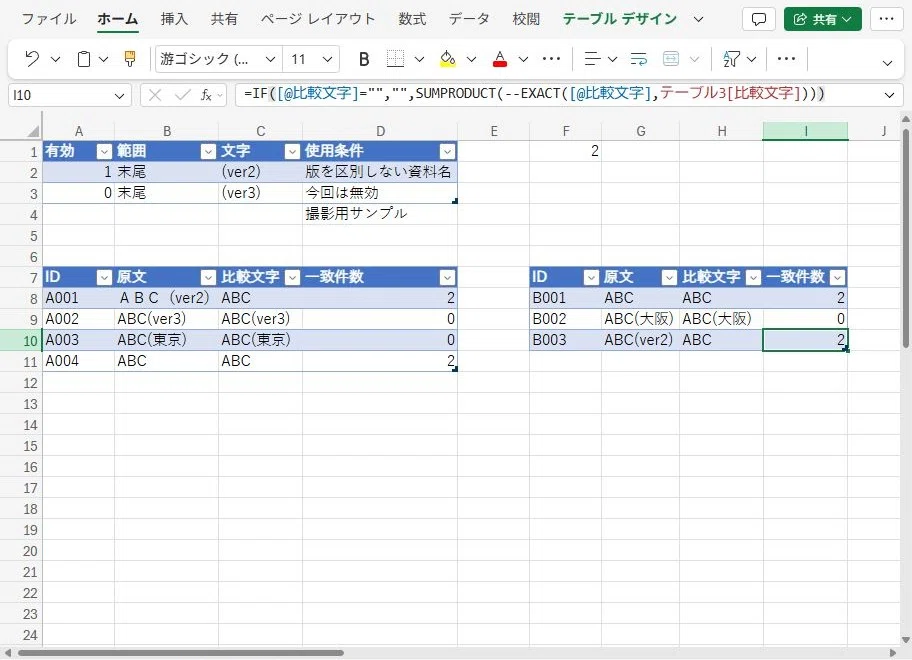912x660 pixels.
Task: Open filter for ID in column A
Action: (104, 277)
